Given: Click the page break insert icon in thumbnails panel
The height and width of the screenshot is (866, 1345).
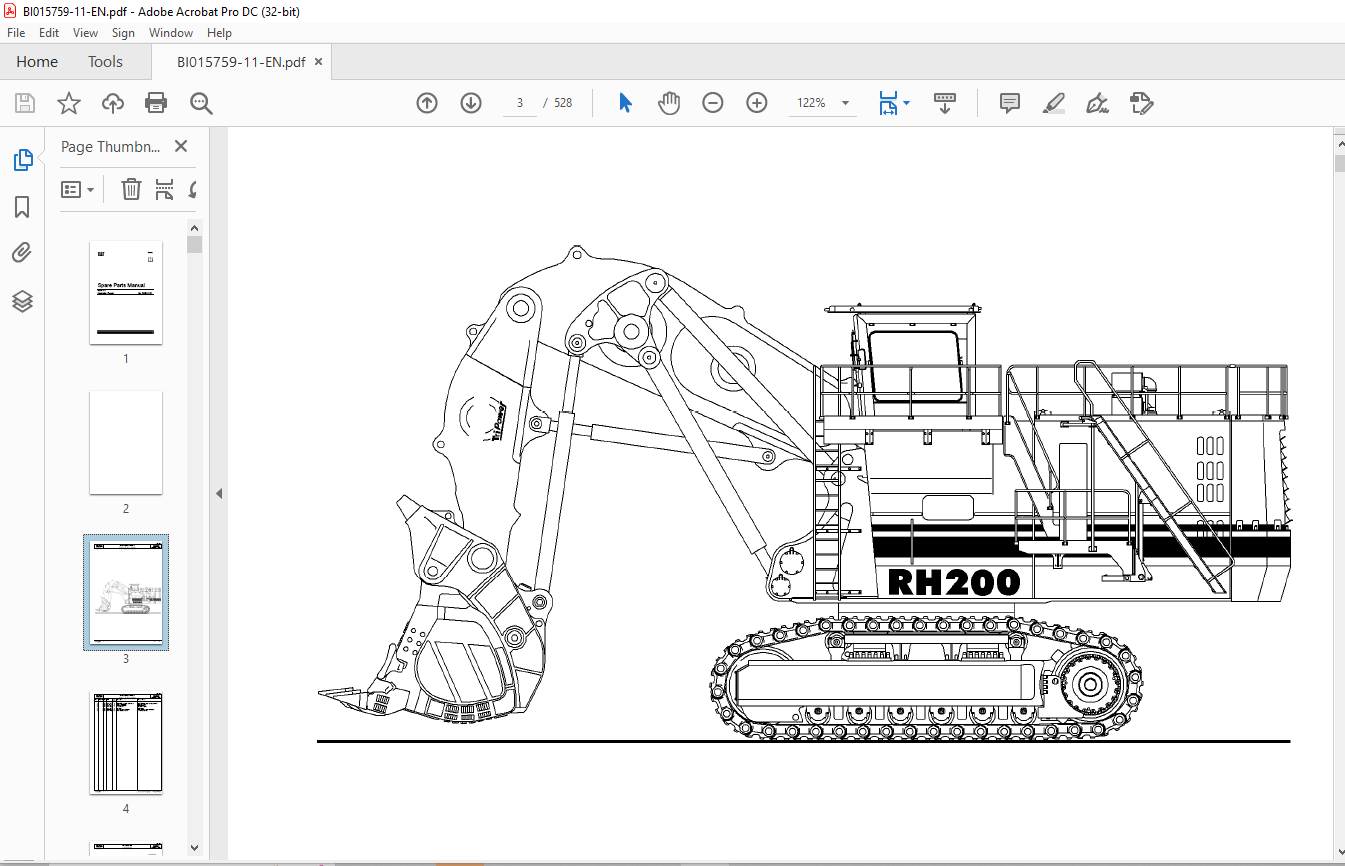Looking at the screenshot, I should pos(164,189).
